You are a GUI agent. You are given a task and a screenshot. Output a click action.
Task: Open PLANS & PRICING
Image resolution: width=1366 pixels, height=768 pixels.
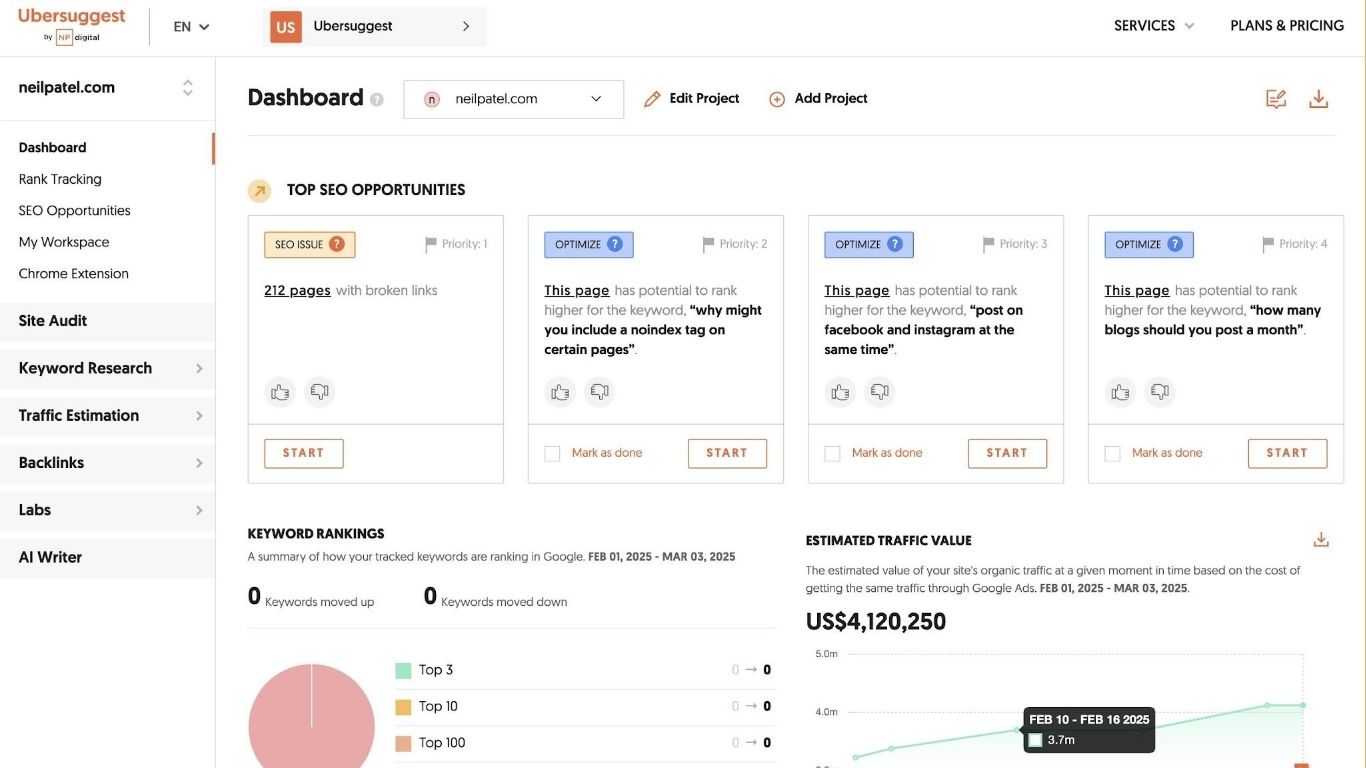coord(1287,26)
